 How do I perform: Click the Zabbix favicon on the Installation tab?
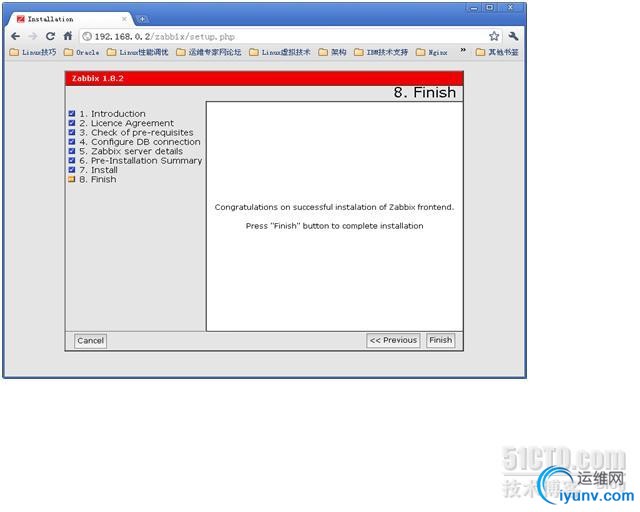click(x=20, y=19)
